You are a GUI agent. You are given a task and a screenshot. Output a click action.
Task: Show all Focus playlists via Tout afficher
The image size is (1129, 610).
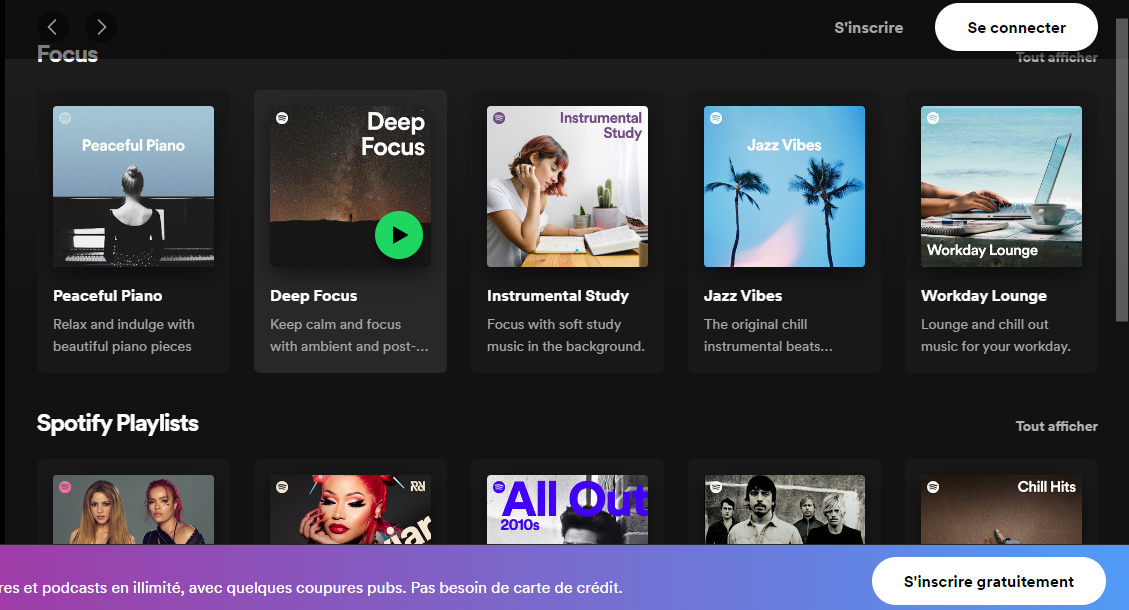click(1056, 58)
